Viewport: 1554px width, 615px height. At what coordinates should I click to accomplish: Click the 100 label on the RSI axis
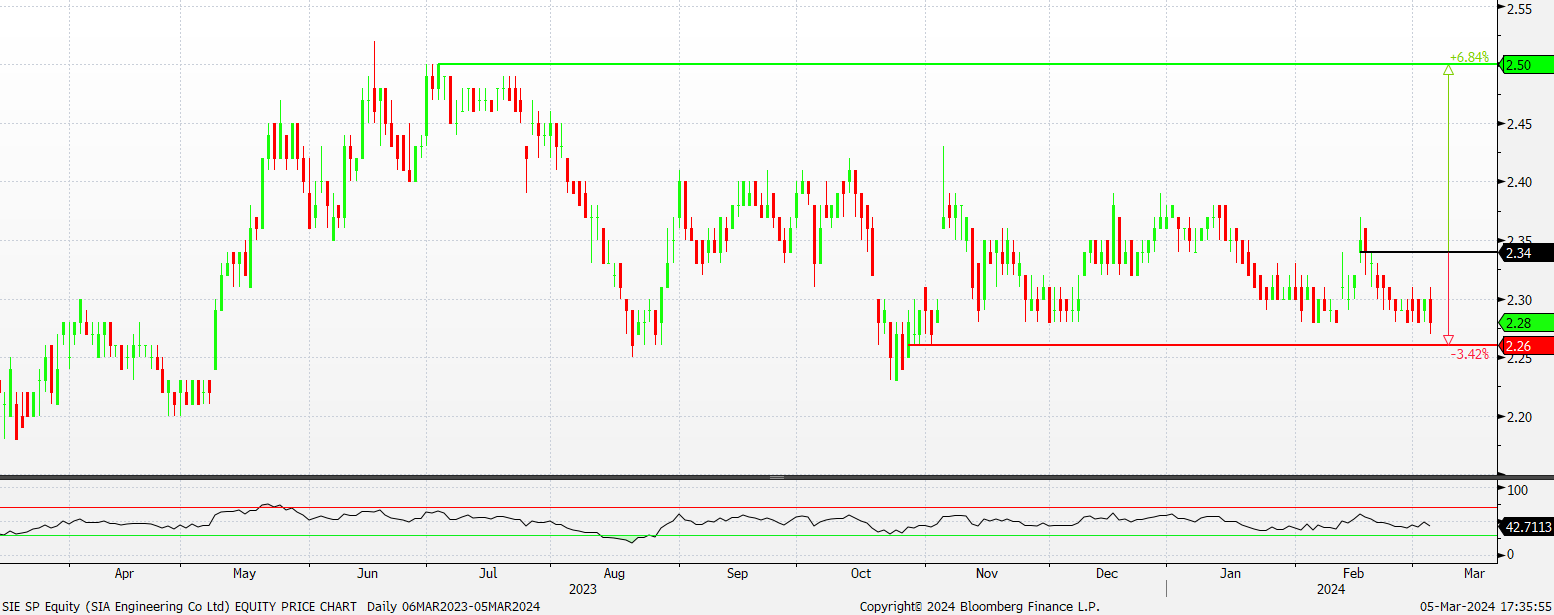pos(1518,490)
